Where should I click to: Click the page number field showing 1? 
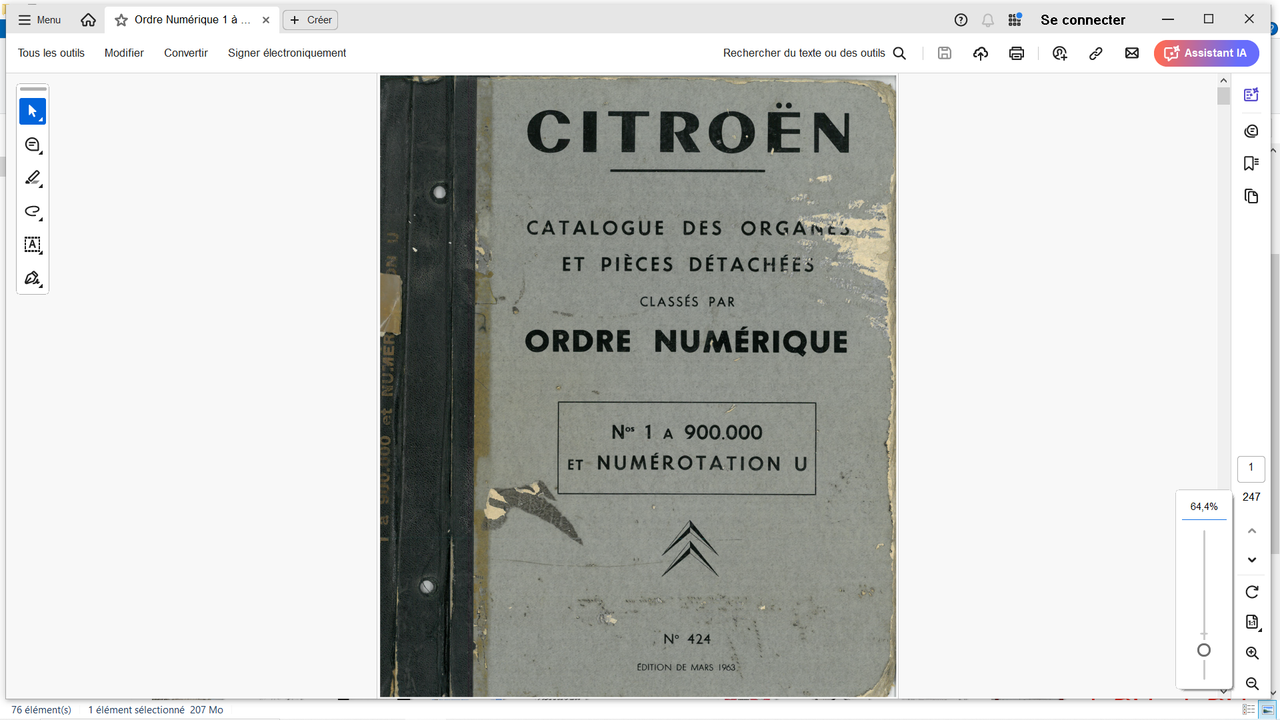(x=1251, y=468)
